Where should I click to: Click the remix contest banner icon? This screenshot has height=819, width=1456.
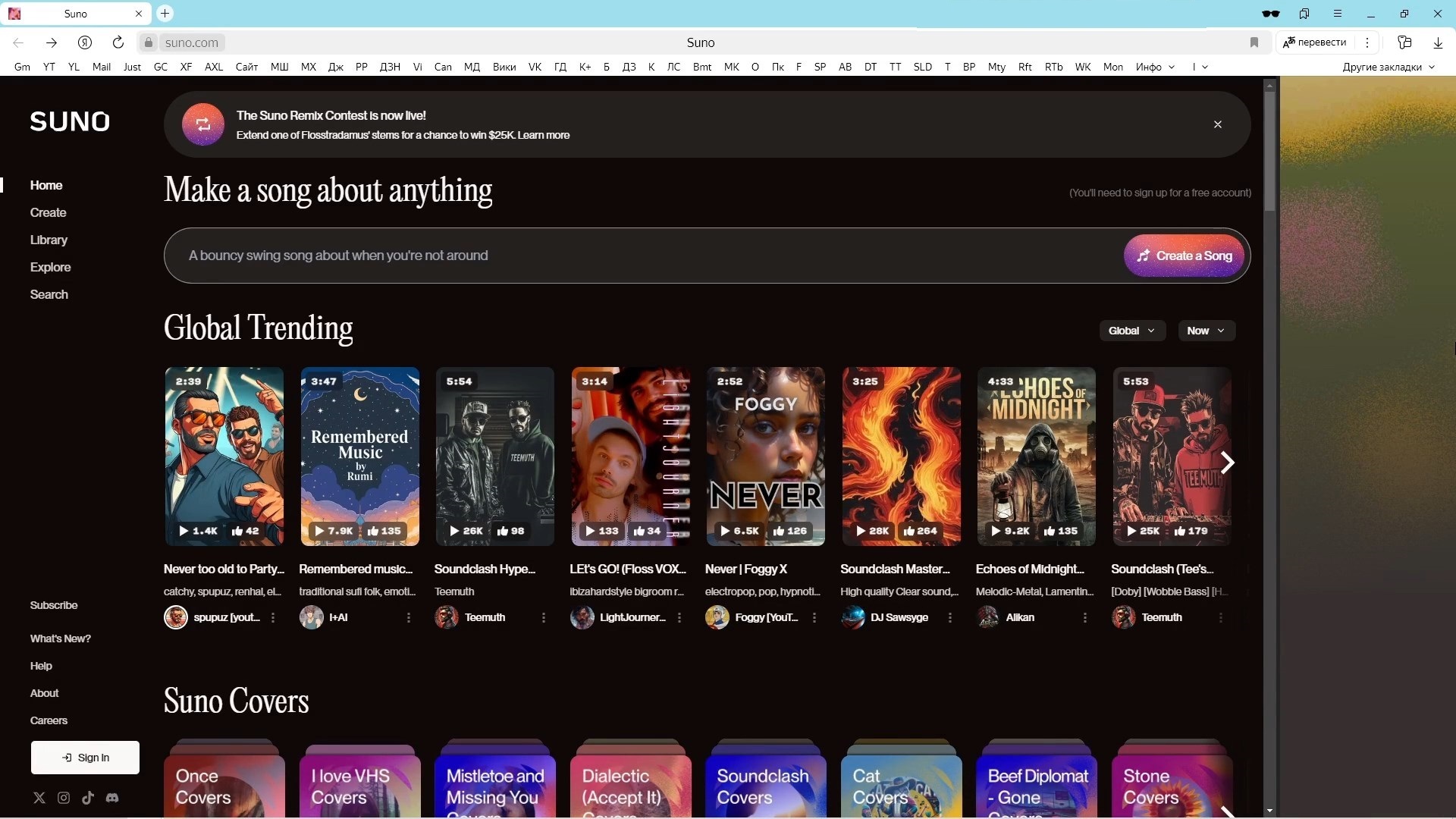coord(203,124)
